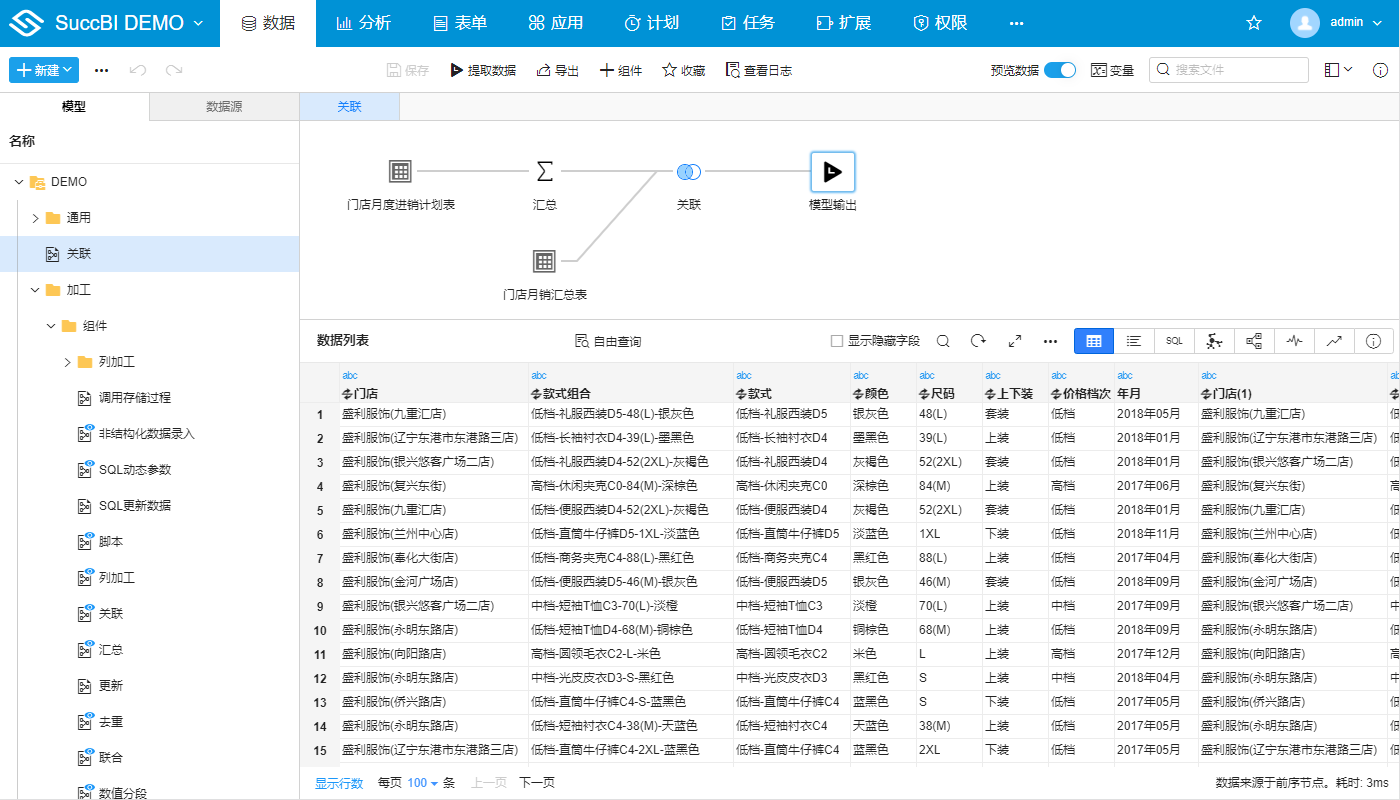1400x800 pixels.
Task: Select 调用存储过程 in the tree
Action: [134, 398]
